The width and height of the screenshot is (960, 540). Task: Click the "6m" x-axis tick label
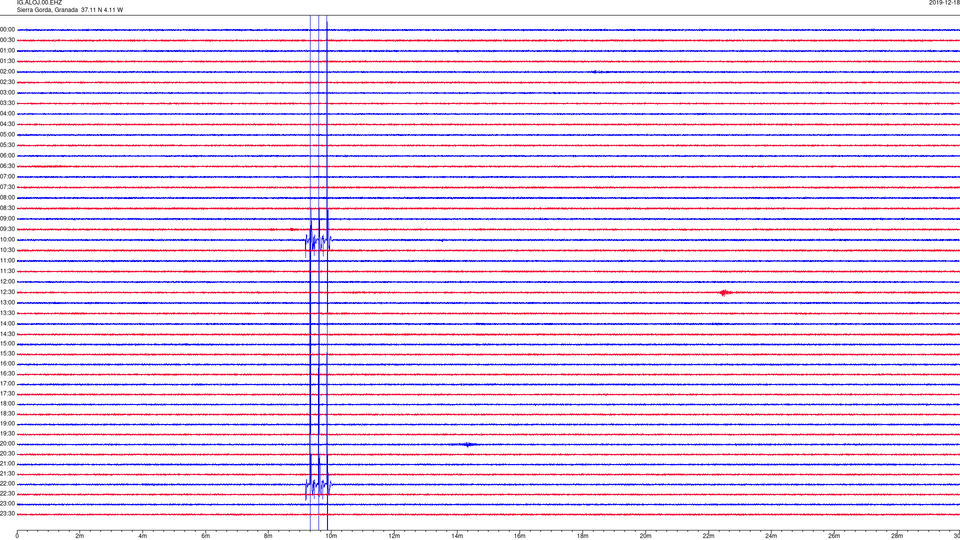pos(206,536)
